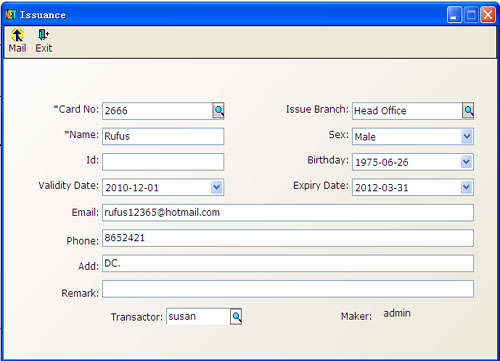Open Card No lookup search icon
Viewport: 500px width, 361px height.
tap(218, 111)
